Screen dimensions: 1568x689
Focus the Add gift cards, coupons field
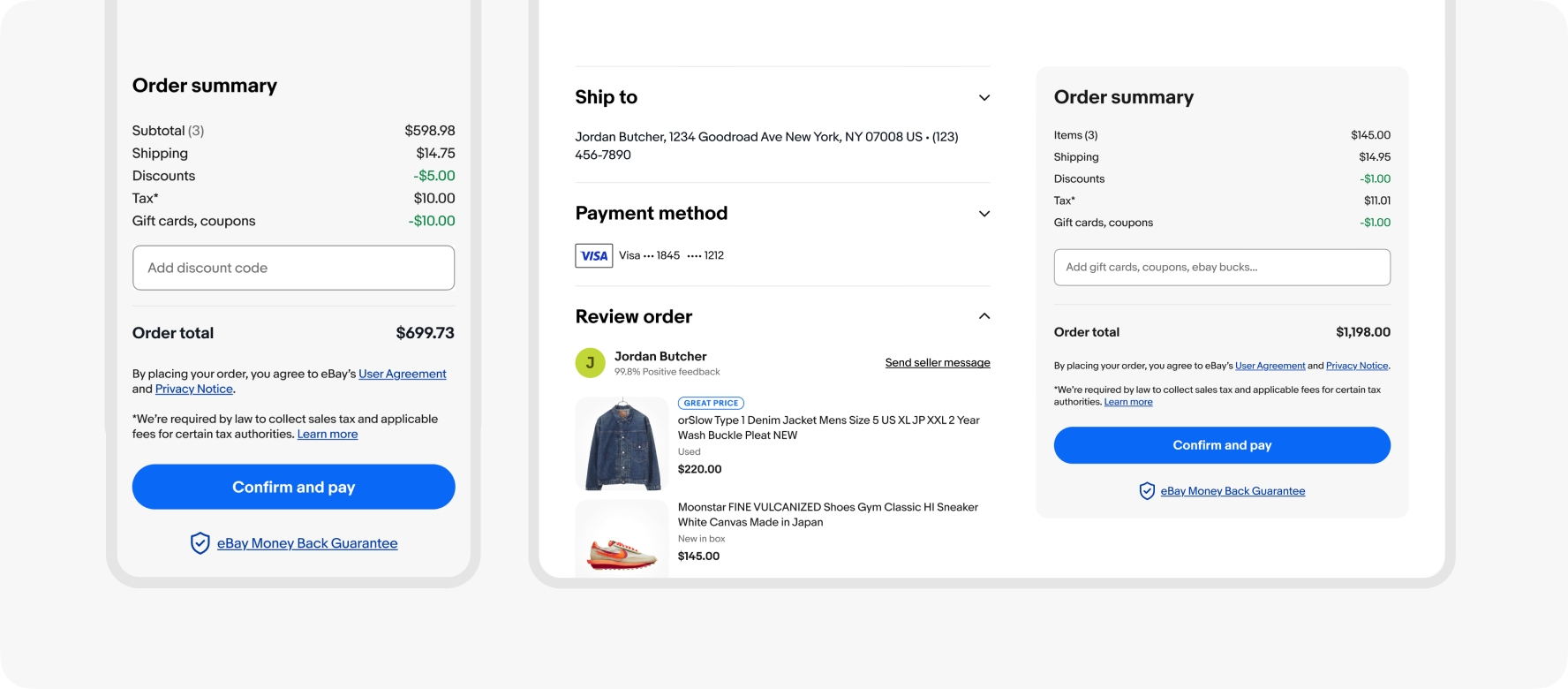coord(1221,267)
